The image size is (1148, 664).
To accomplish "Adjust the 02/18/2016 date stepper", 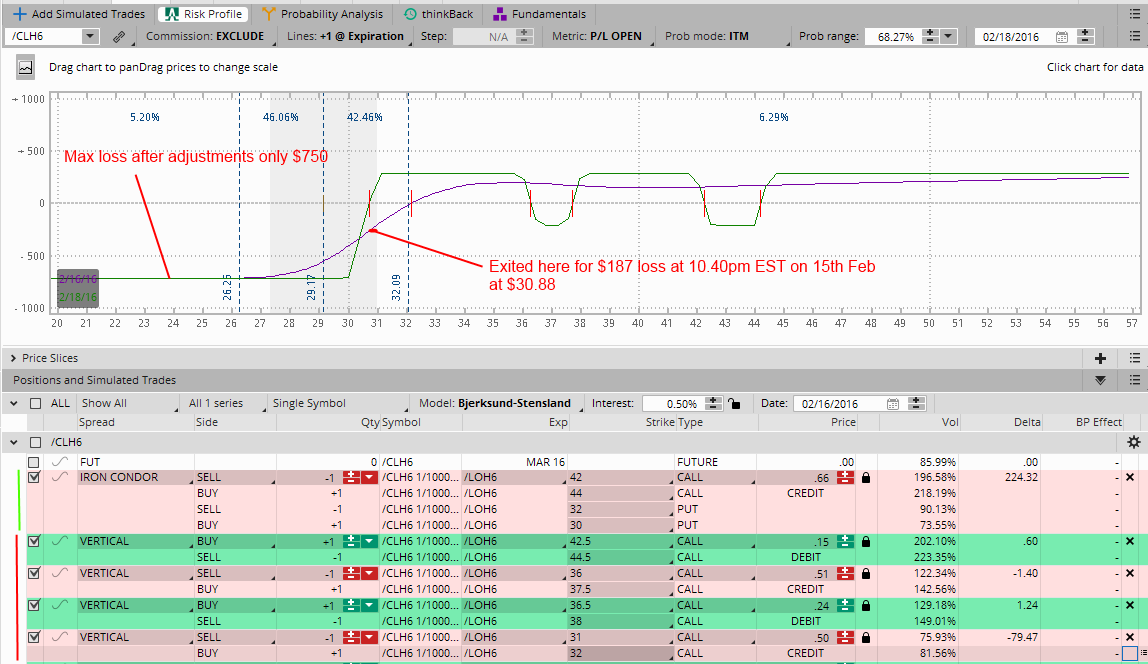I will tap(1085, 37).
